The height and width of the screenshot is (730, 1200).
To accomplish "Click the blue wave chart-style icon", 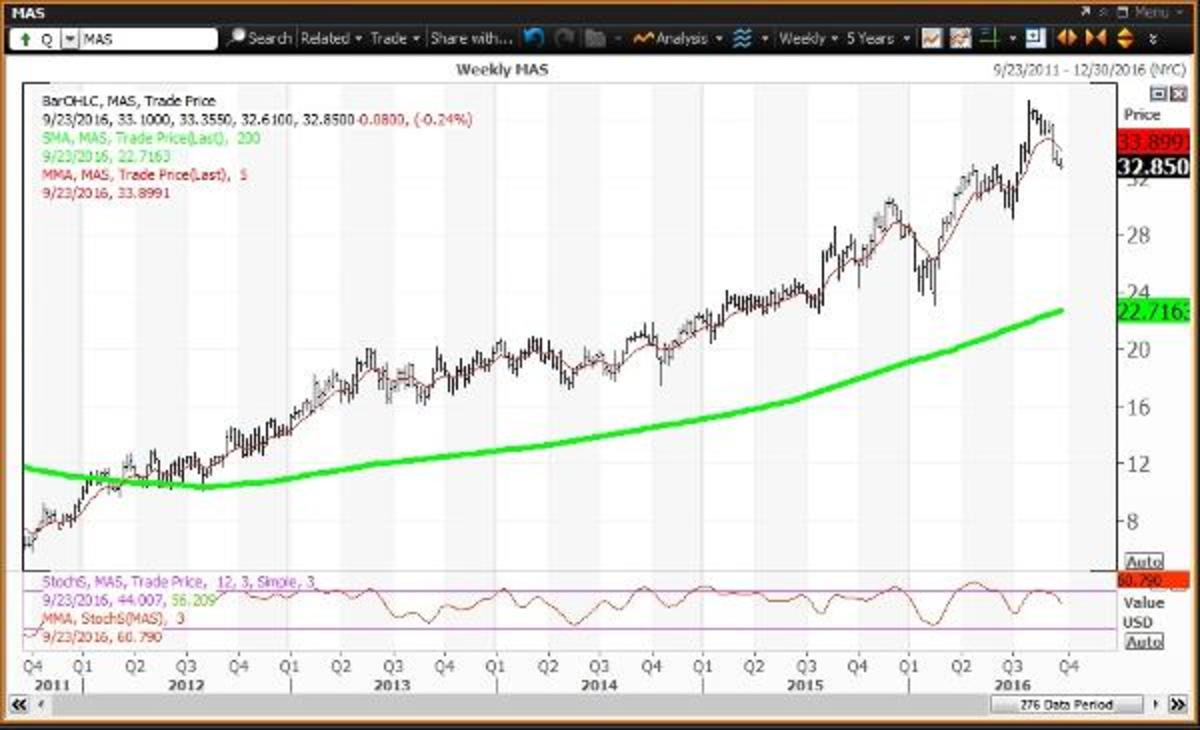I will tap(742, 38).
